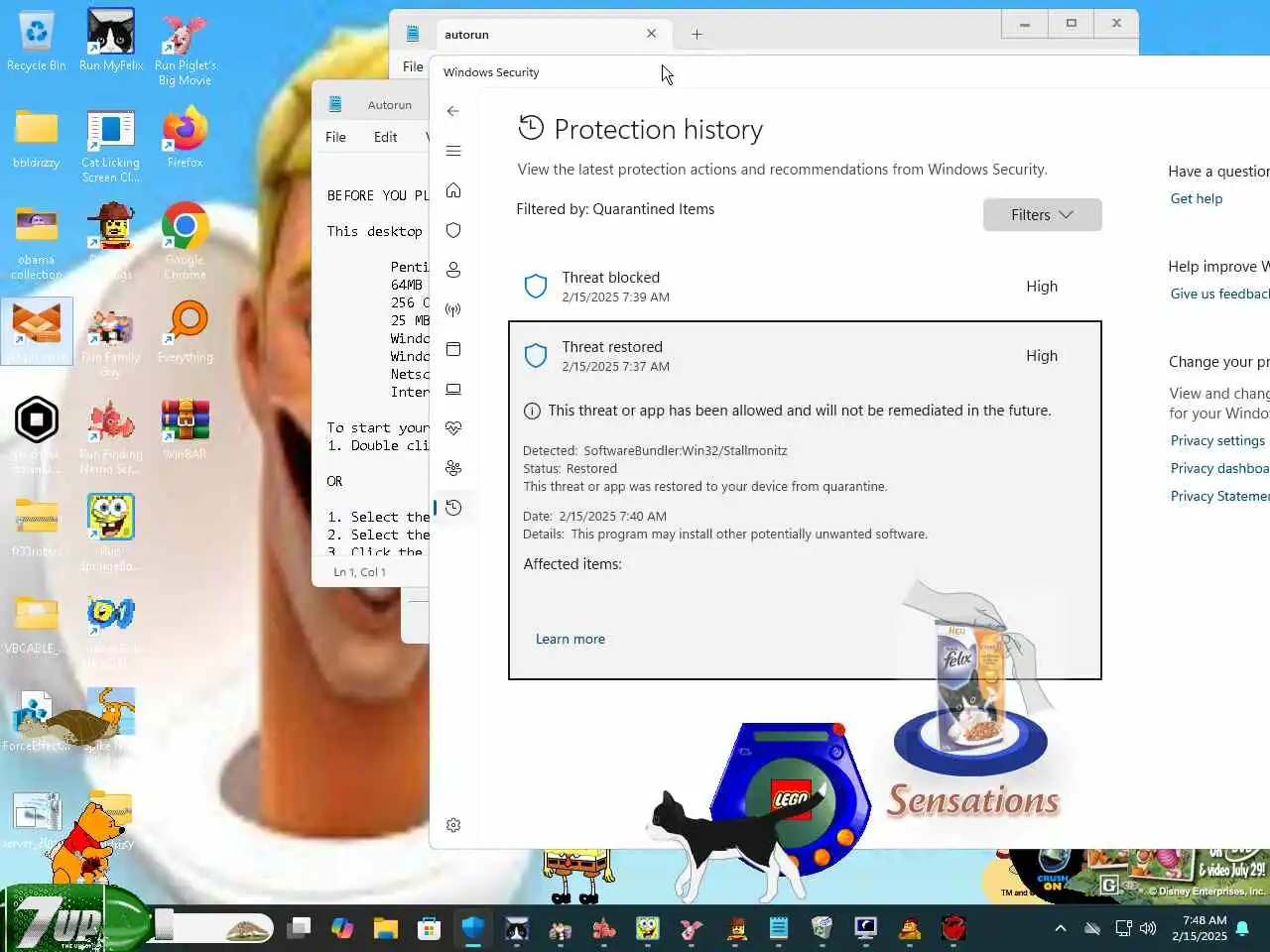Open the hamburger navigation menu in Windows Security
Viewport: 1270px width, 952px height.
click(x=453, y=151)
